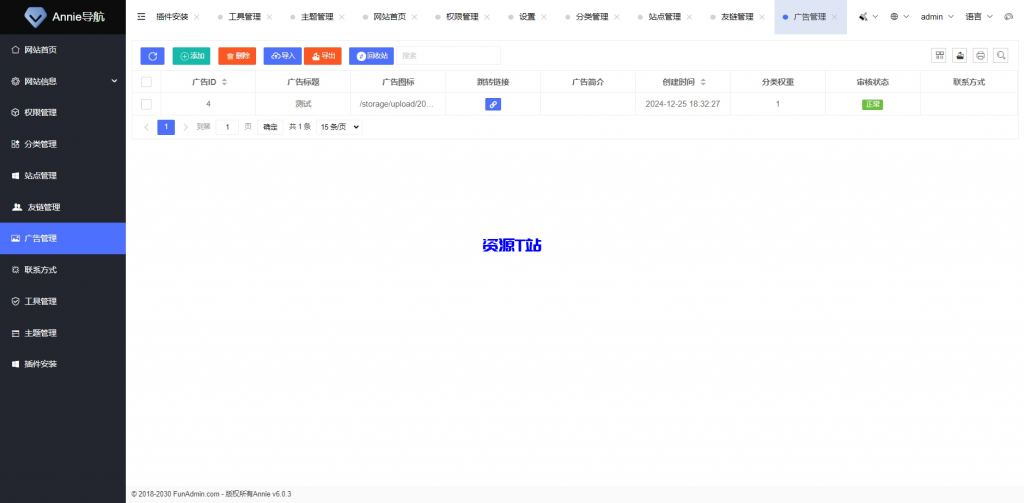Click the 导出 export button
Screen dimensions: 1024x503
[x=323, y=56]
